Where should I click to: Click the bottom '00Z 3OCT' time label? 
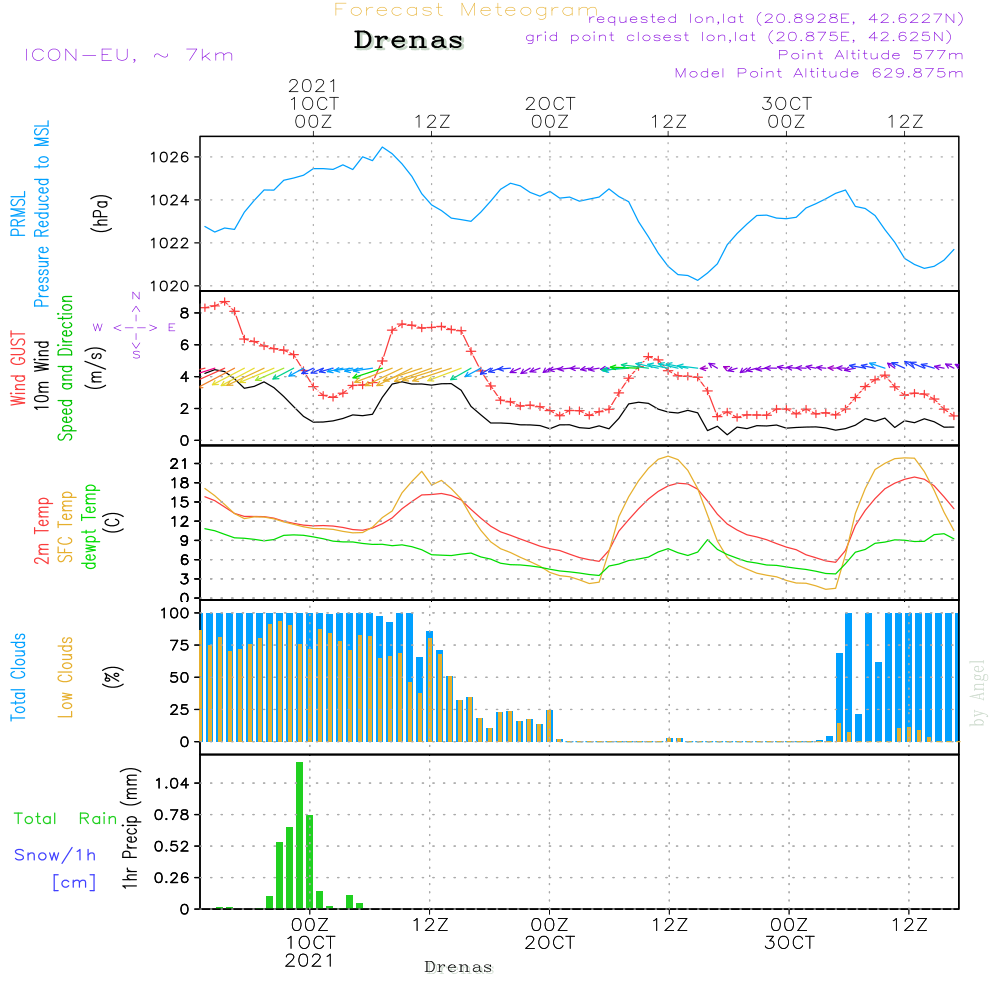point(790,934)
